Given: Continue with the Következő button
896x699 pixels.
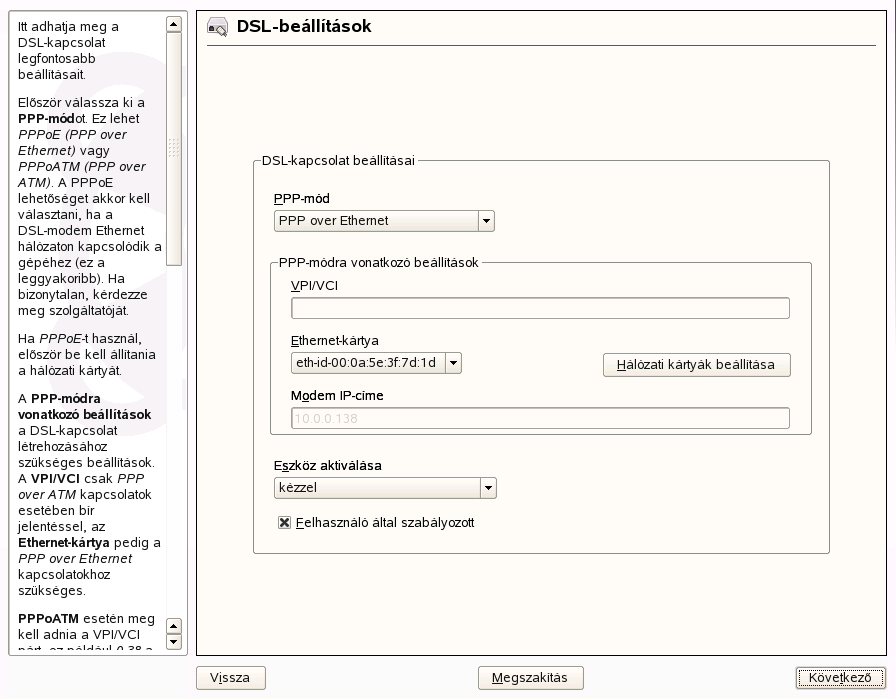Looking at the screenshot, I should [x=840, y=678].
